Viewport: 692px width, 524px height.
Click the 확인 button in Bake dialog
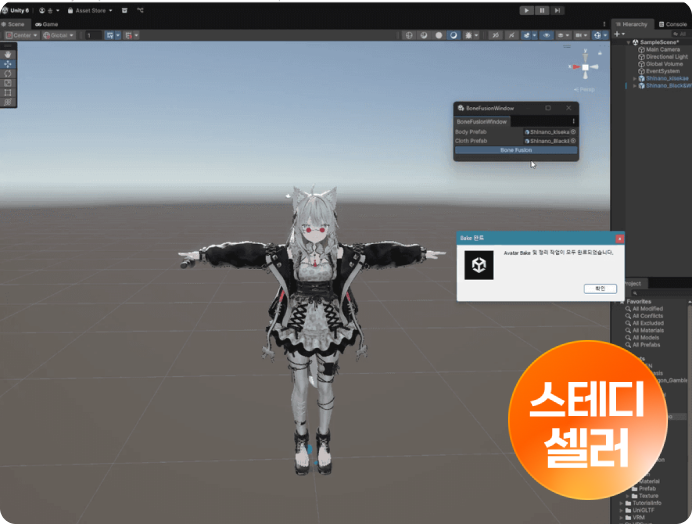point(600,288)
